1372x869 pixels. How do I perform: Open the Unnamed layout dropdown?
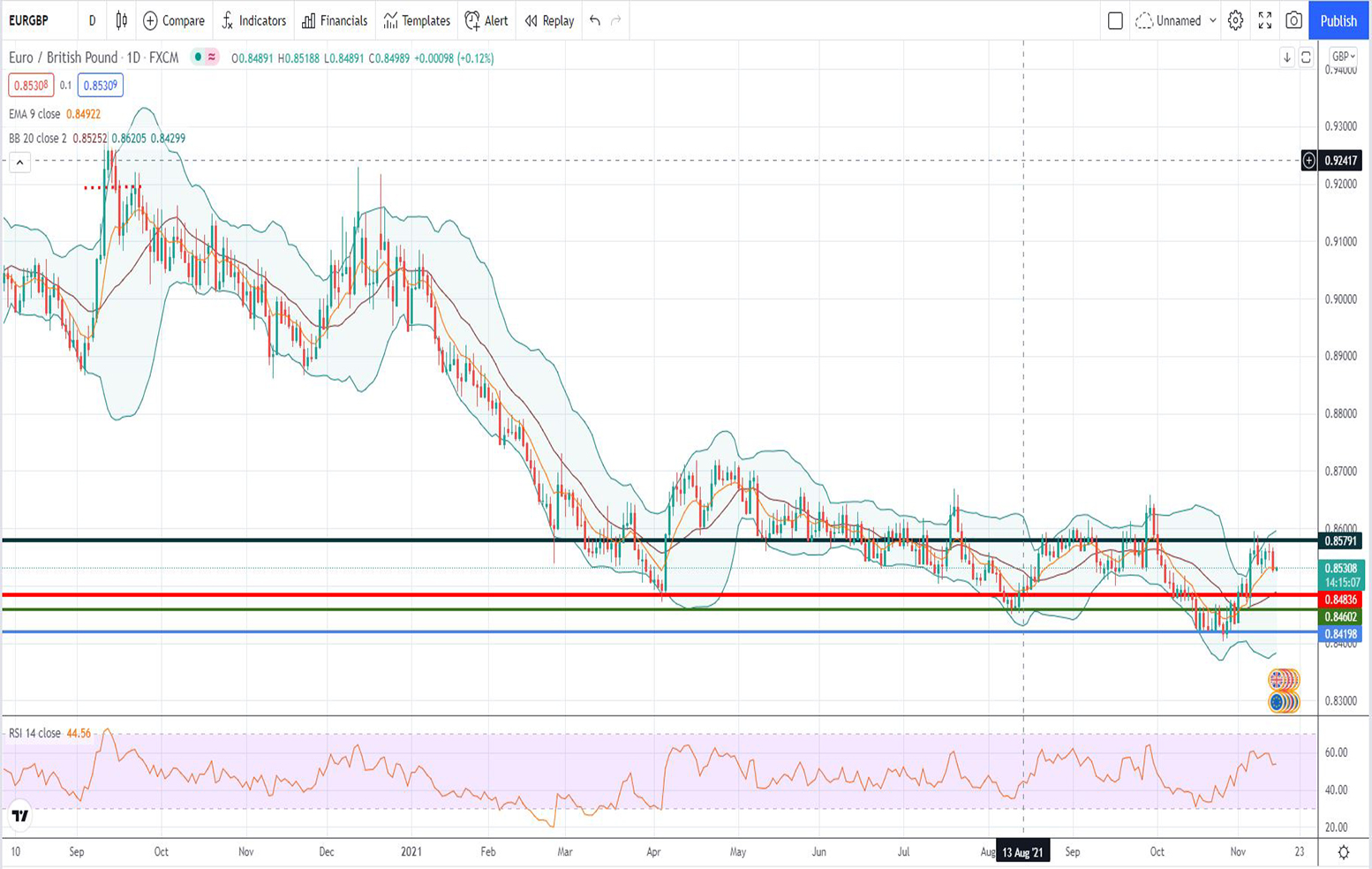click(x=1178, y=20)
